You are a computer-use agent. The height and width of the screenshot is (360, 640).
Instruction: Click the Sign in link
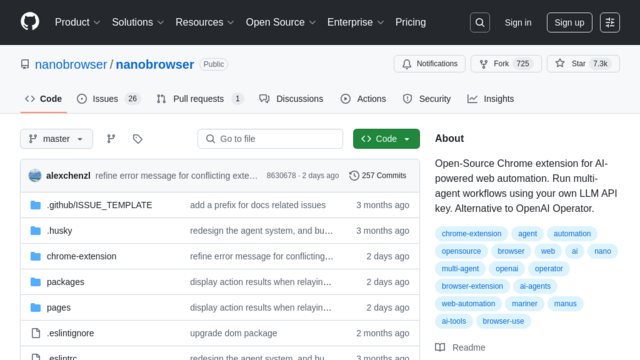[x=518, y=22]
